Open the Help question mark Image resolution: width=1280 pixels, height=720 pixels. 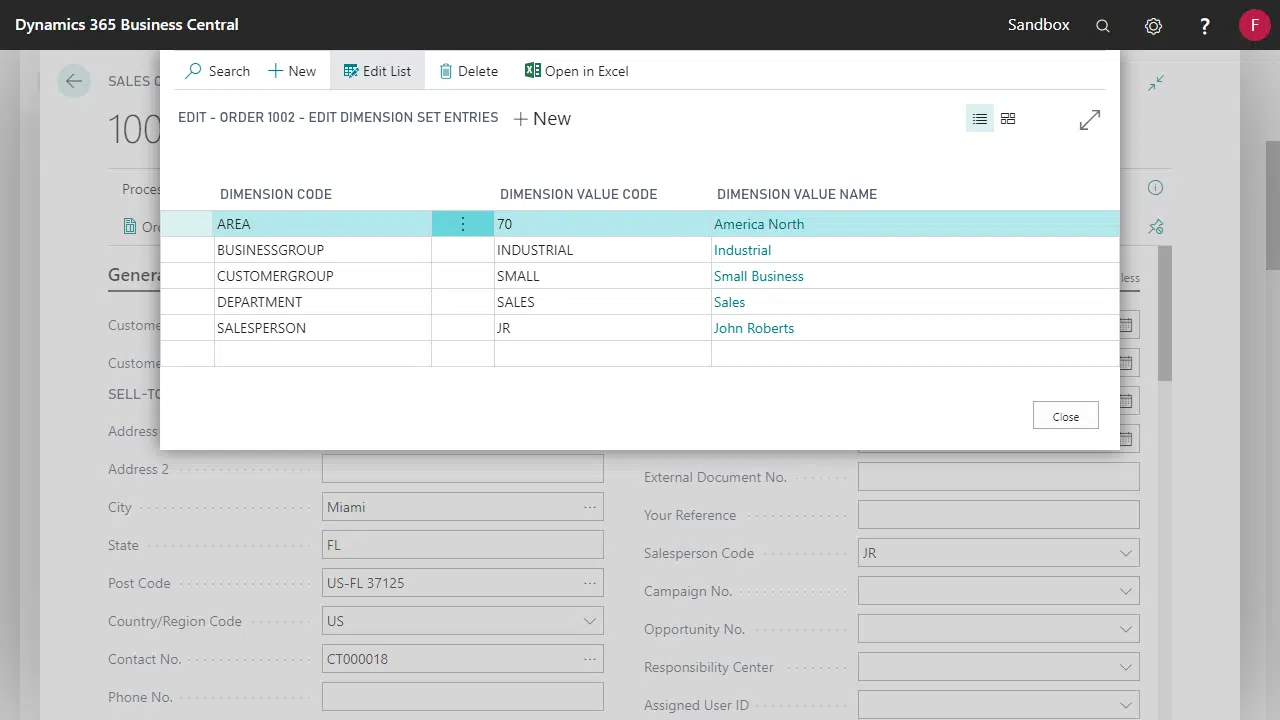[1205, 26]
